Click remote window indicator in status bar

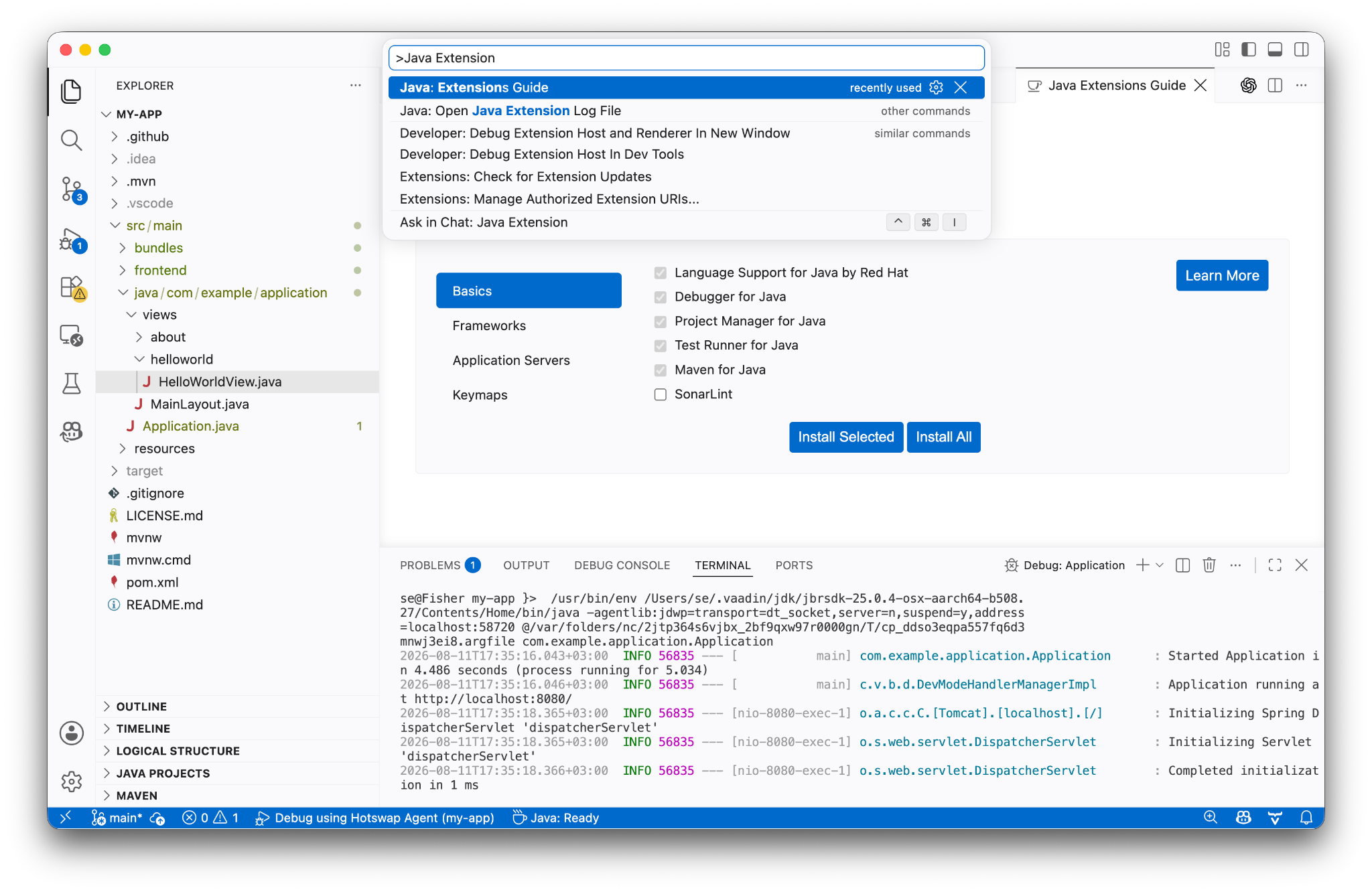click(x=66, y=818)
